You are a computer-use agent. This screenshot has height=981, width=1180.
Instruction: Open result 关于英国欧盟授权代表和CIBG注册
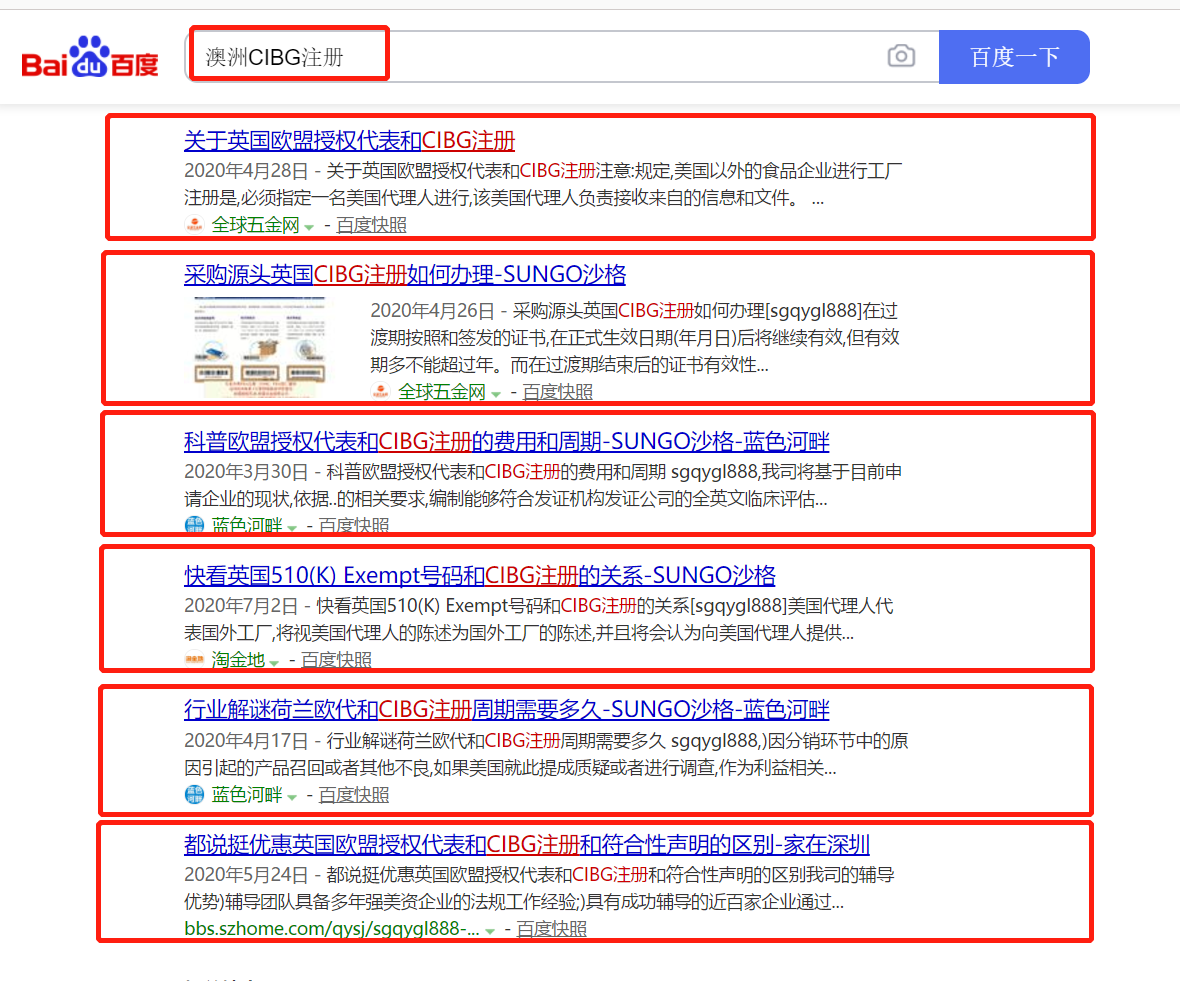click(349, 140)
